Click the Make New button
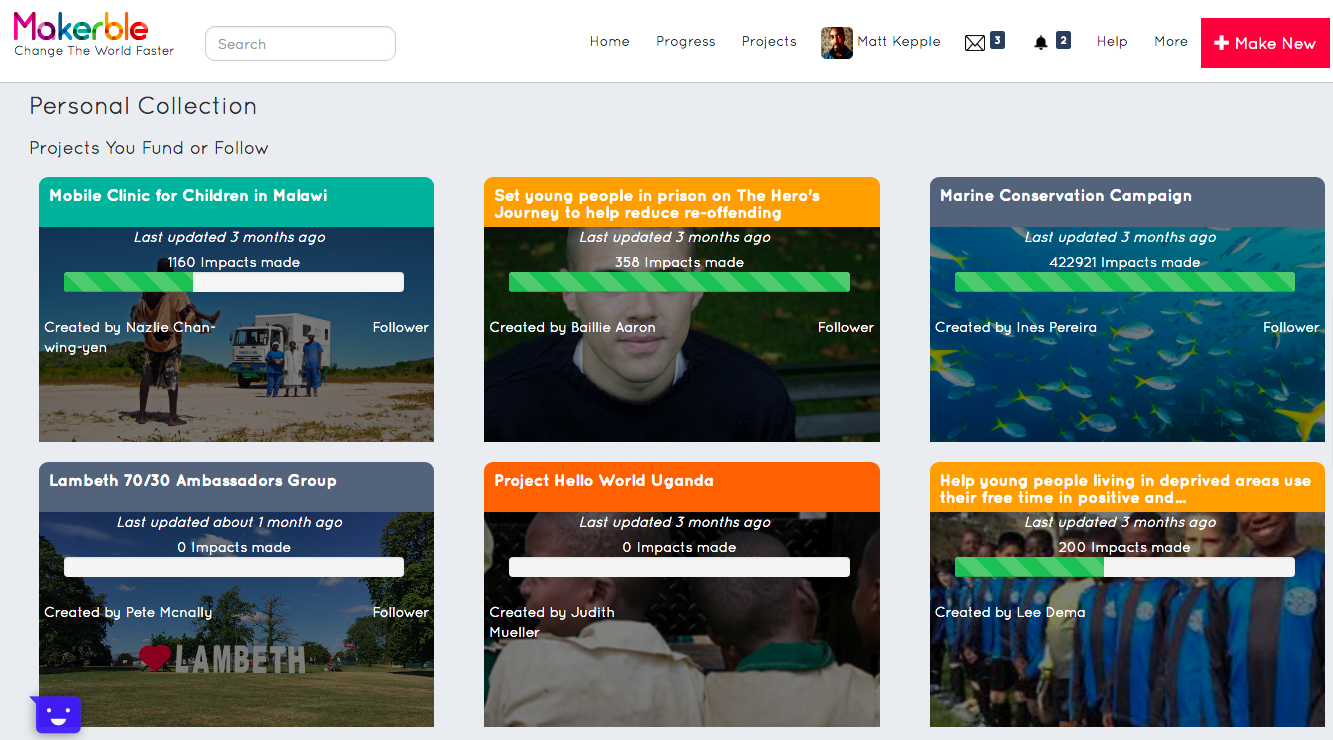 coord(1265,43)
